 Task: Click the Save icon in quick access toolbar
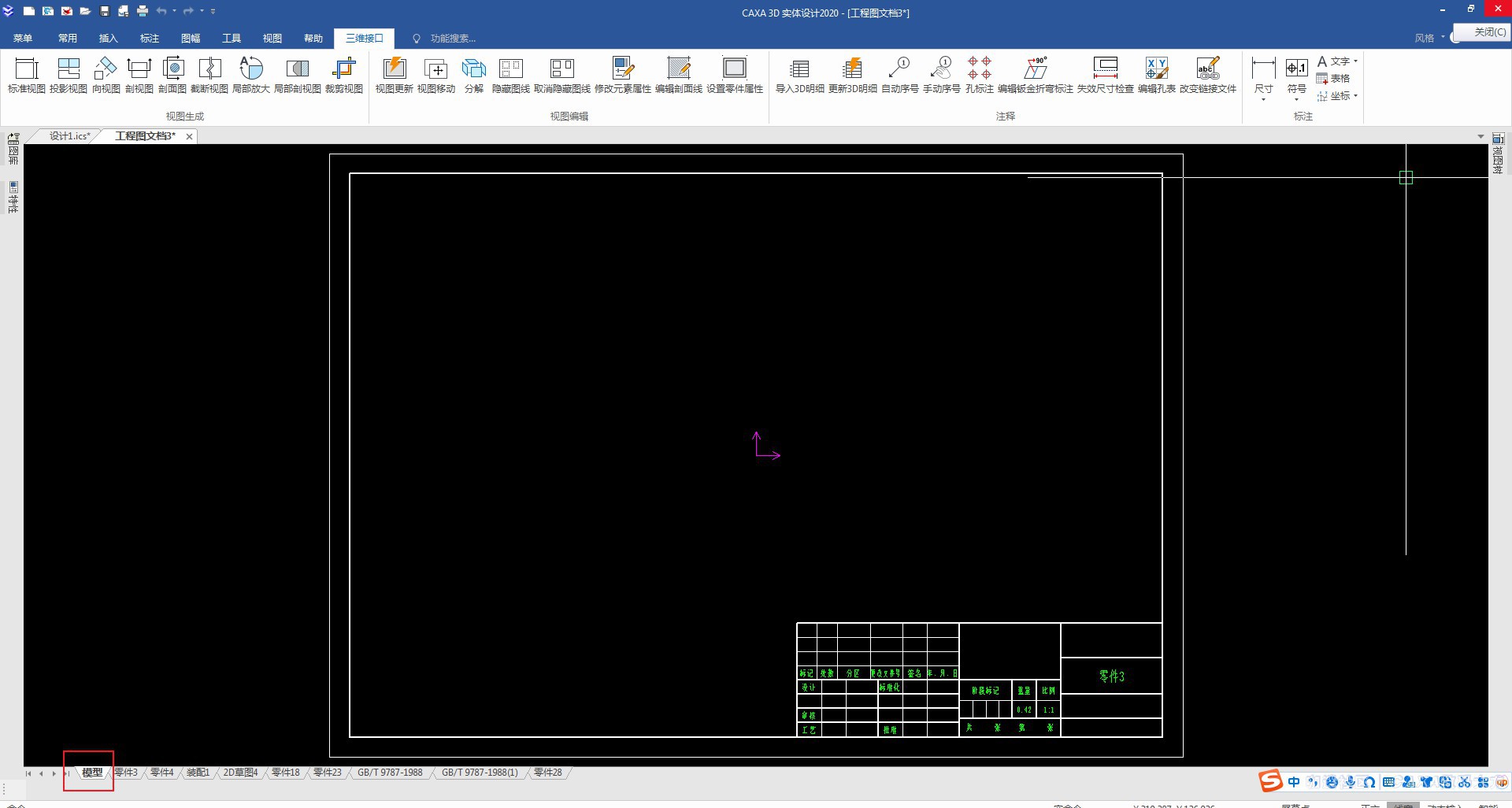(x=104, y=11)
